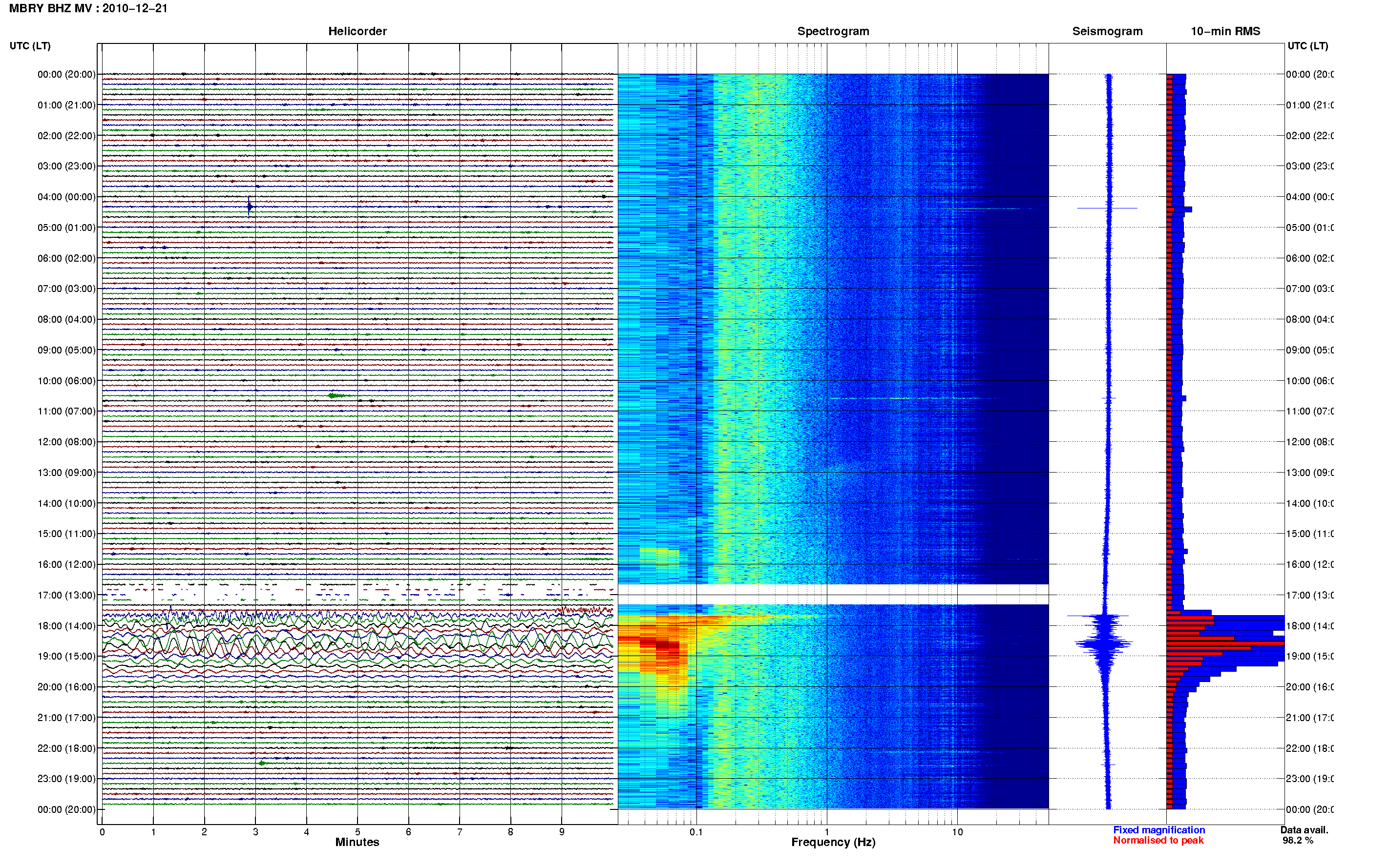Click the "Spectrogram" panel heading
The height and width of the screenshot is (868, 1389).
[833, 31]
